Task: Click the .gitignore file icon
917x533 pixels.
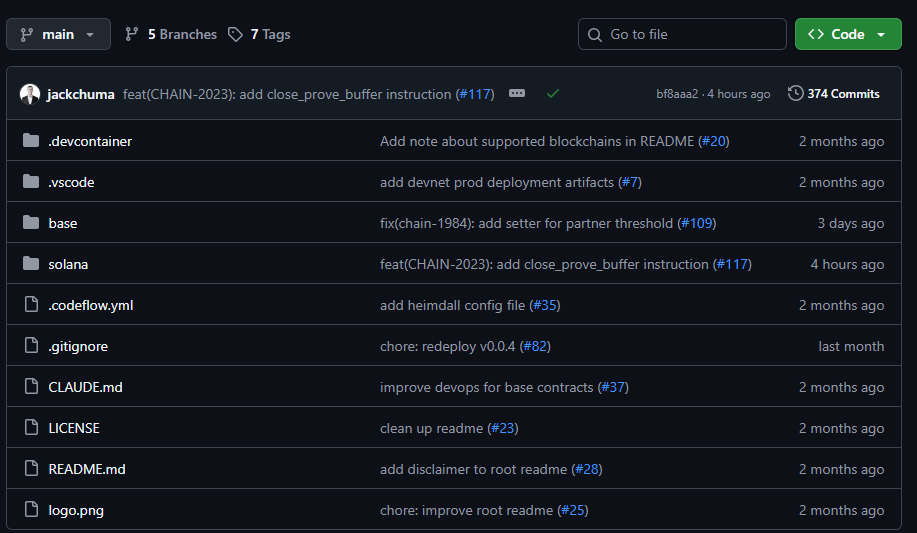Action: click(32, 346)
